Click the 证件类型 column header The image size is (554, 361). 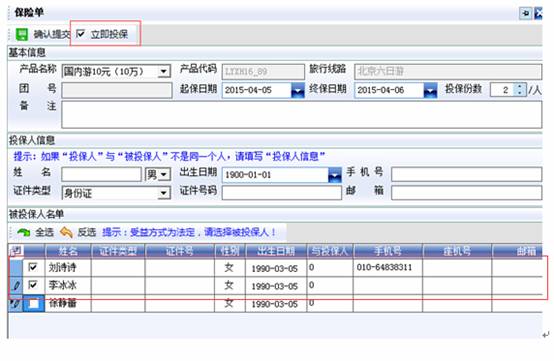[x=118, y=251]
